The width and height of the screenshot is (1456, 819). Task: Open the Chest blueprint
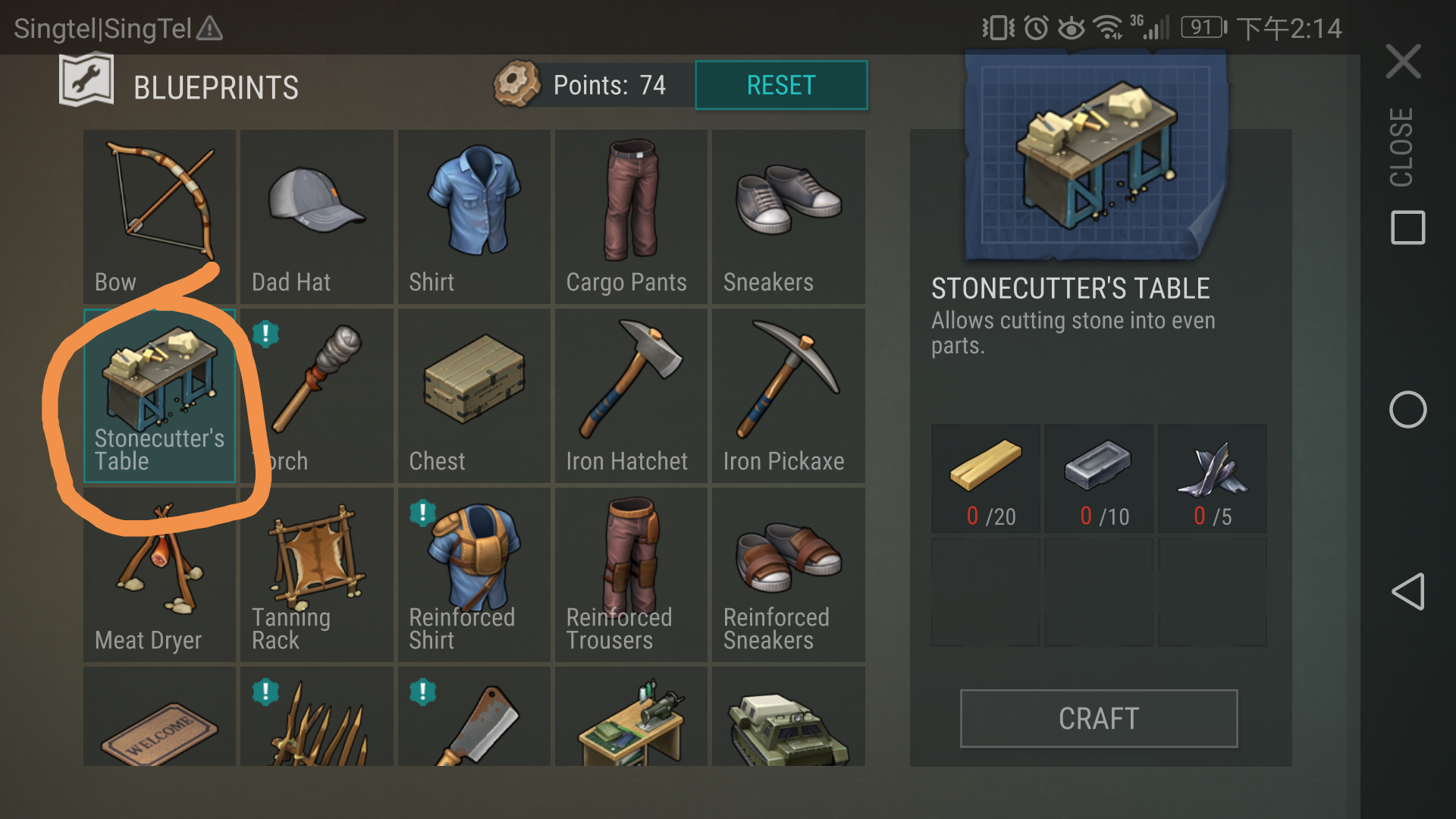pos(474,396)
